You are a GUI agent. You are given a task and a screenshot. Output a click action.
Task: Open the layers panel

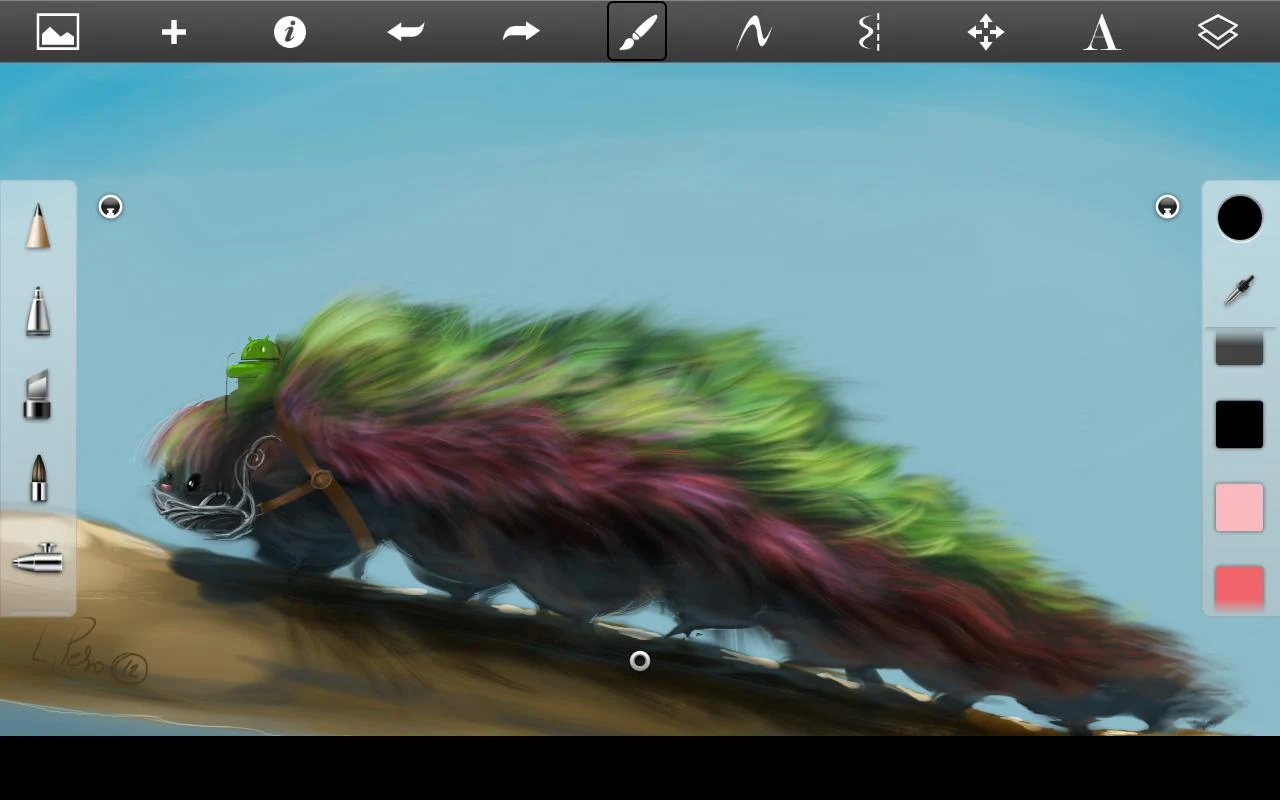(x=1217, y=32)
